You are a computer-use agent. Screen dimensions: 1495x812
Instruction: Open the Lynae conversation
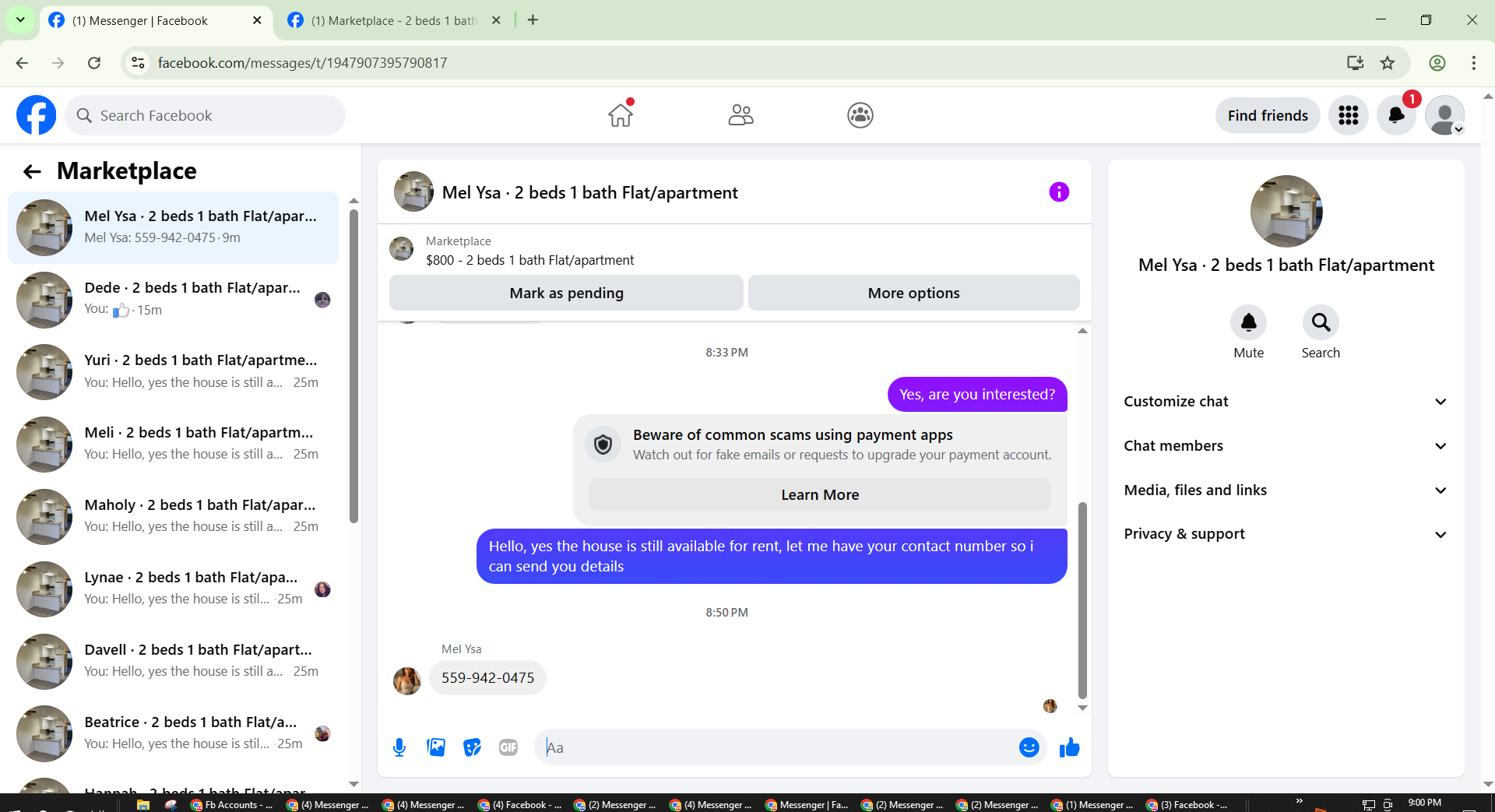(173, 589)
